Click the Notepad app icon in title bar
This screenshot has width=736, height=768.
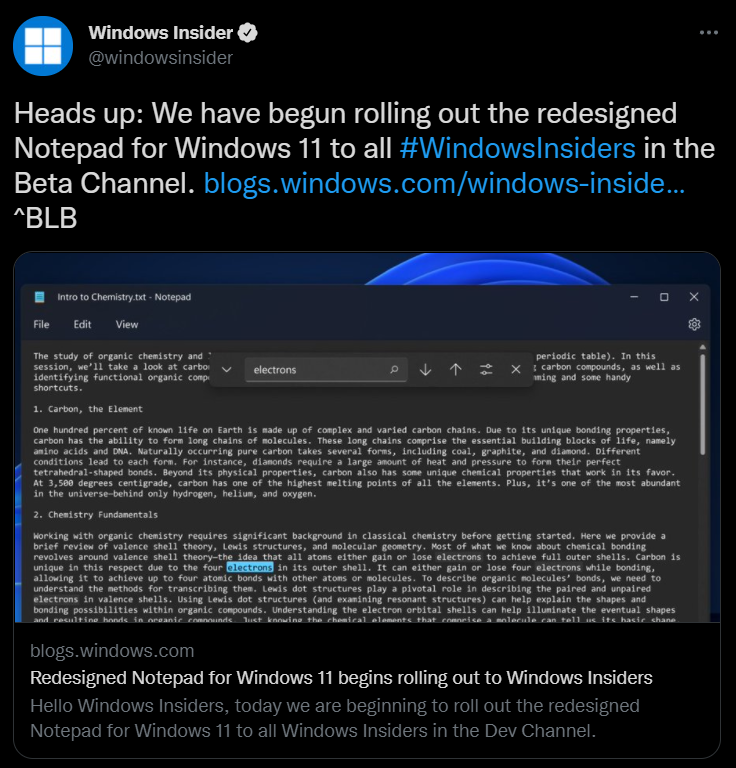40,297
